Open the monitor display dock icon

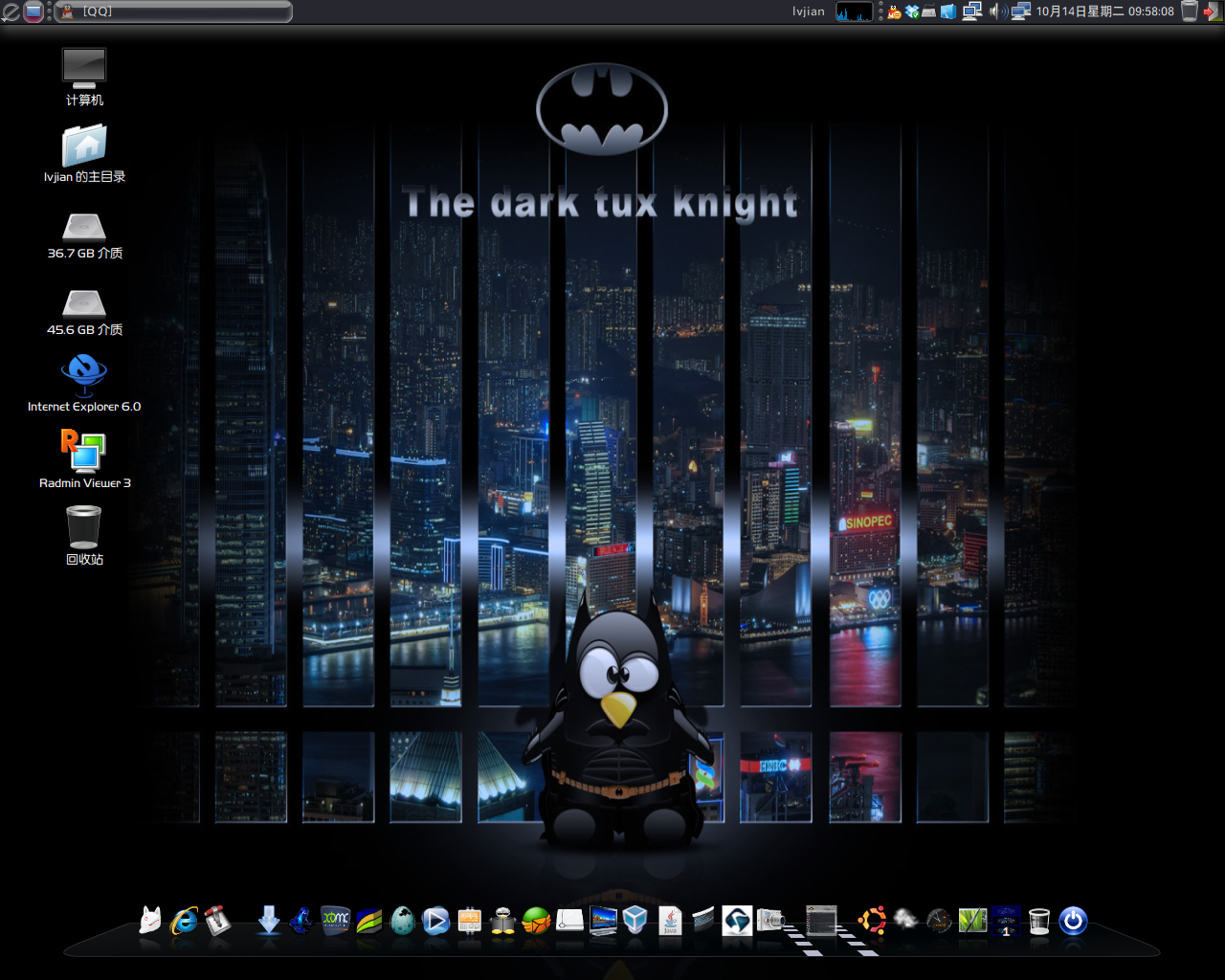pos(603,921)
